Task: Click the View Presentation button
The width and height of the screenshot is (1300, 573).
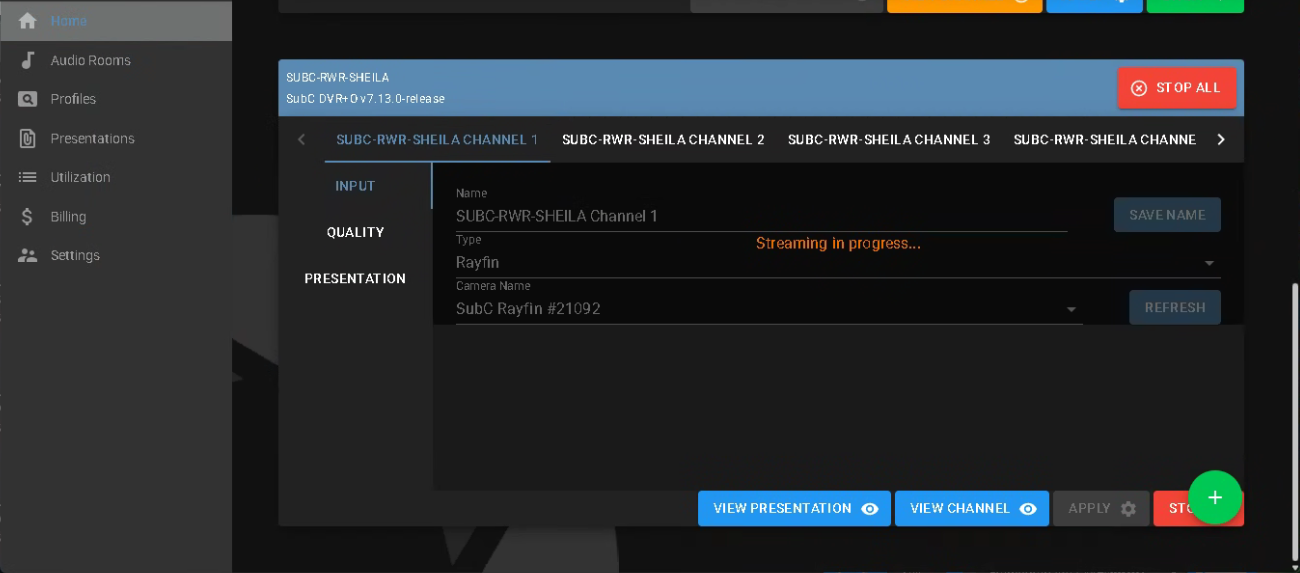Action: (794, 508)
